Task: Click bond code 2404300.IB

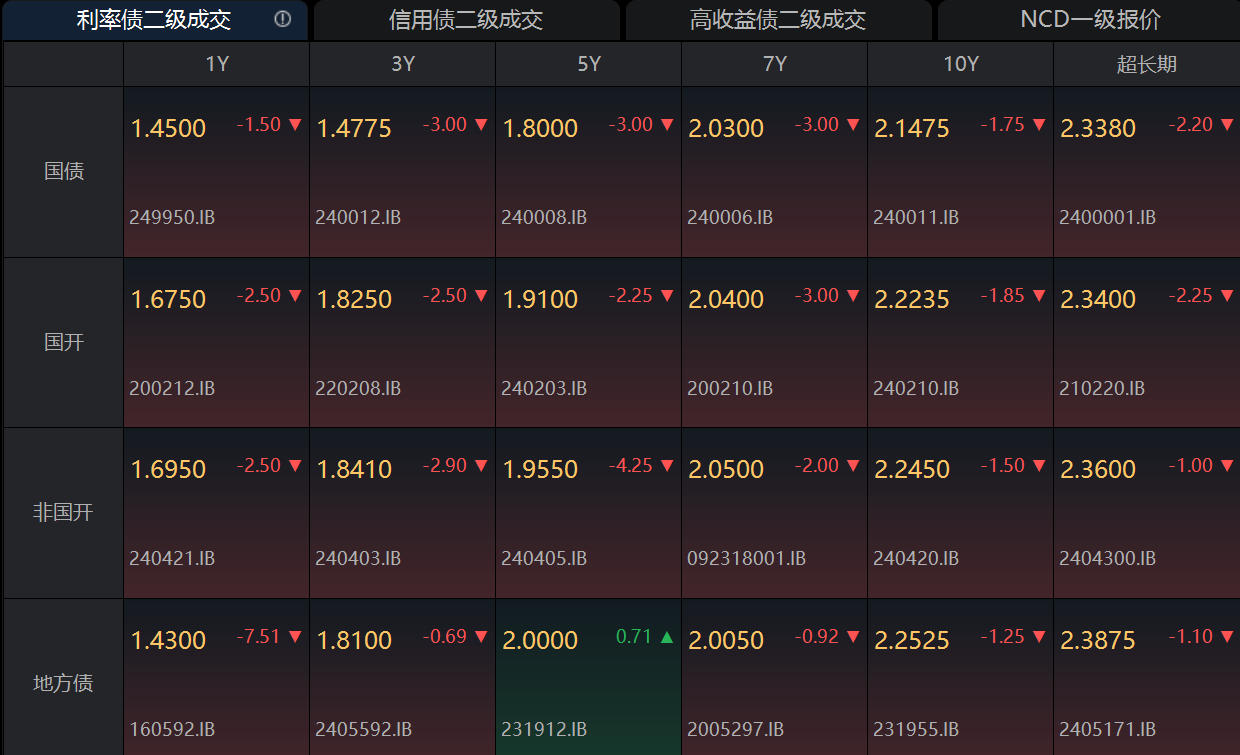Action: point(1107,558)
